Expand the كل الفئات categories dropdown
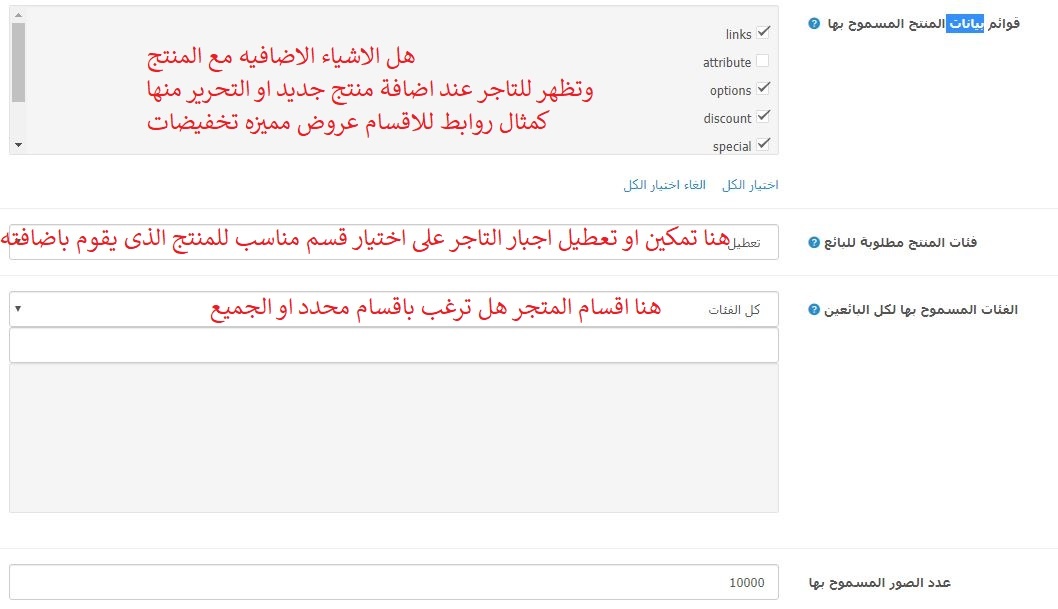Image resolution: width=1058 pixels, height=609 pixels. click(x=393, y=309)
